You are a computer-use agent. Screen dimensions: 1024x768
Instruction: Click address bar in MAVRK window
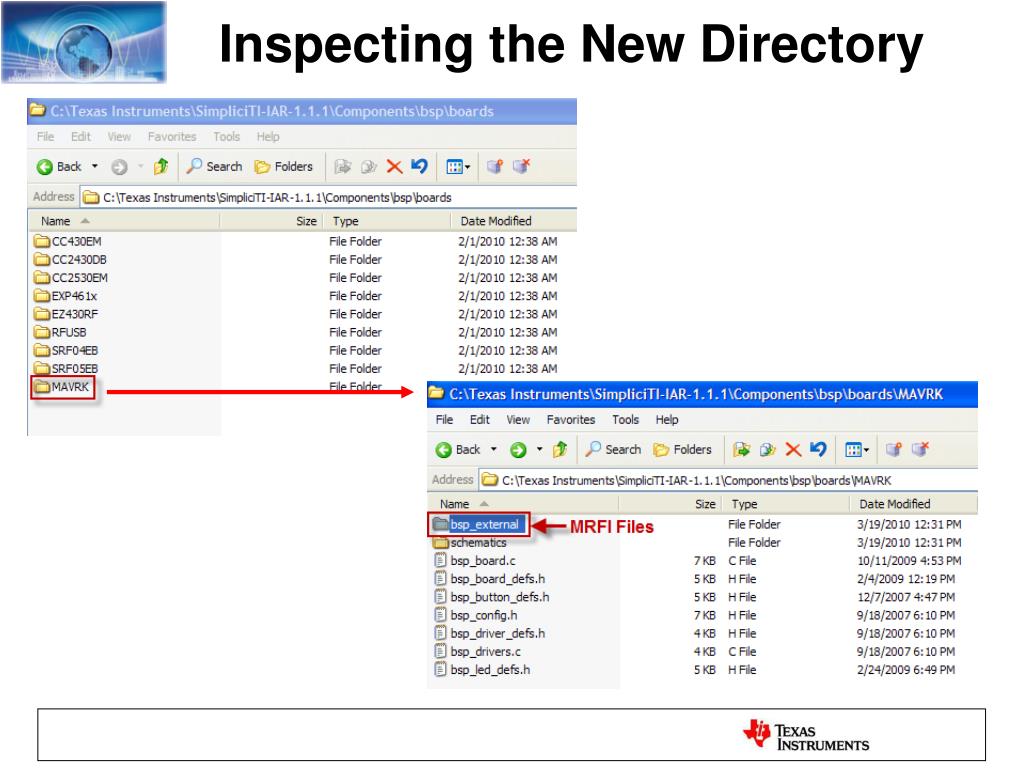(728, 480)
